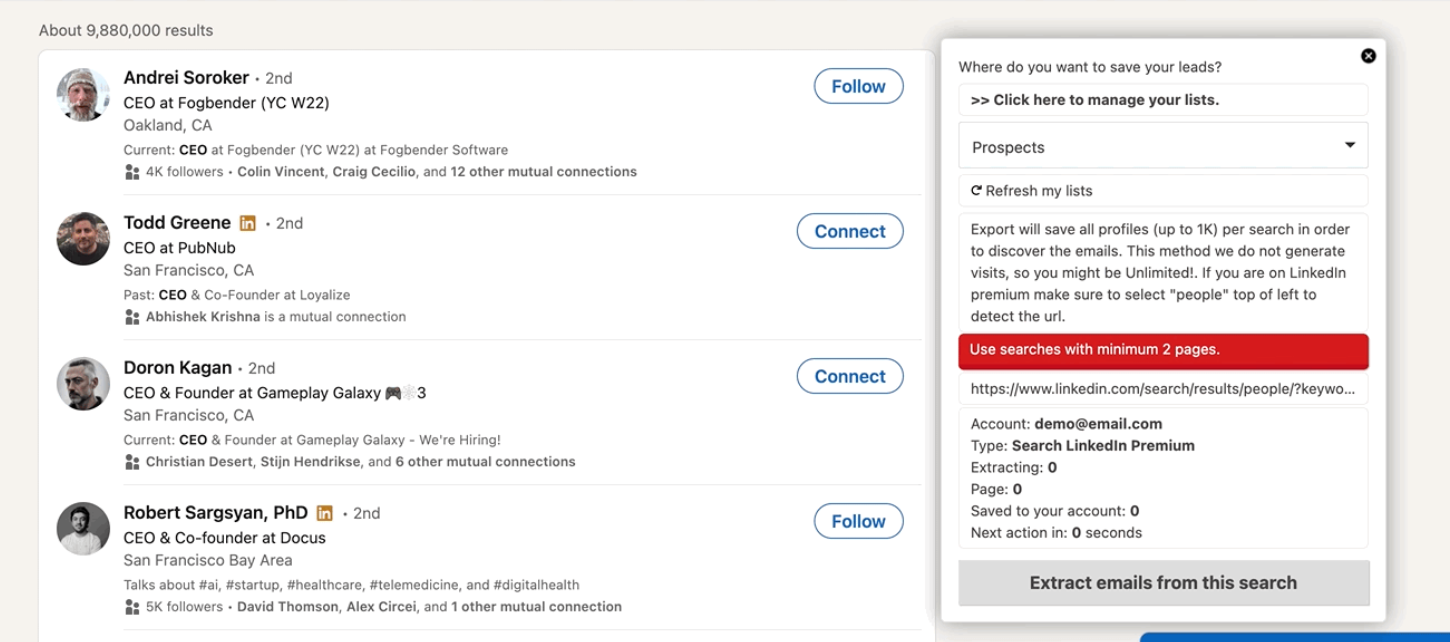Open the Prospects list dropdown
The image size is (1450, 642).
click(1163, 146)
